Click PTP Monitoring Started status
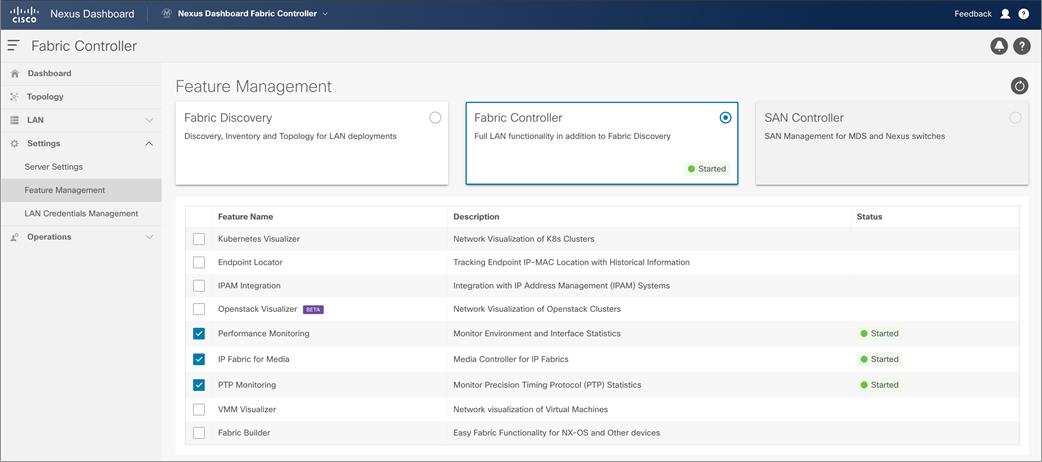The height and width of the screenshot is (462, 1042). pyautogui.click(x=879, y=385)
